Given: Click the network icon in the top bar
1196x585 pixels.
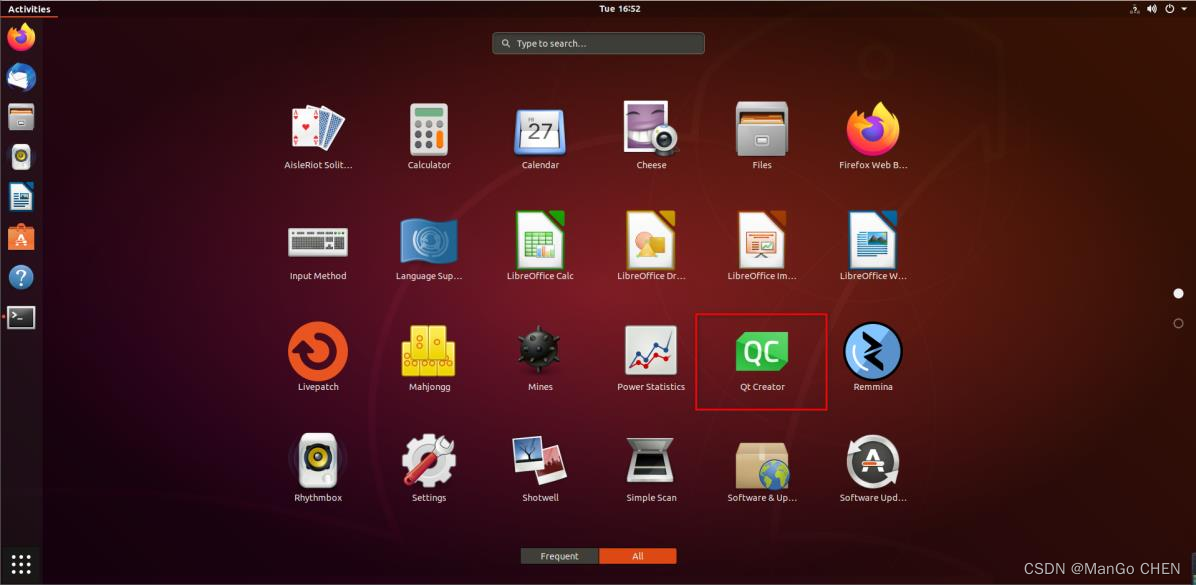Looking at the screenshot, I should pyautogui.click(x=1133, y=9).
